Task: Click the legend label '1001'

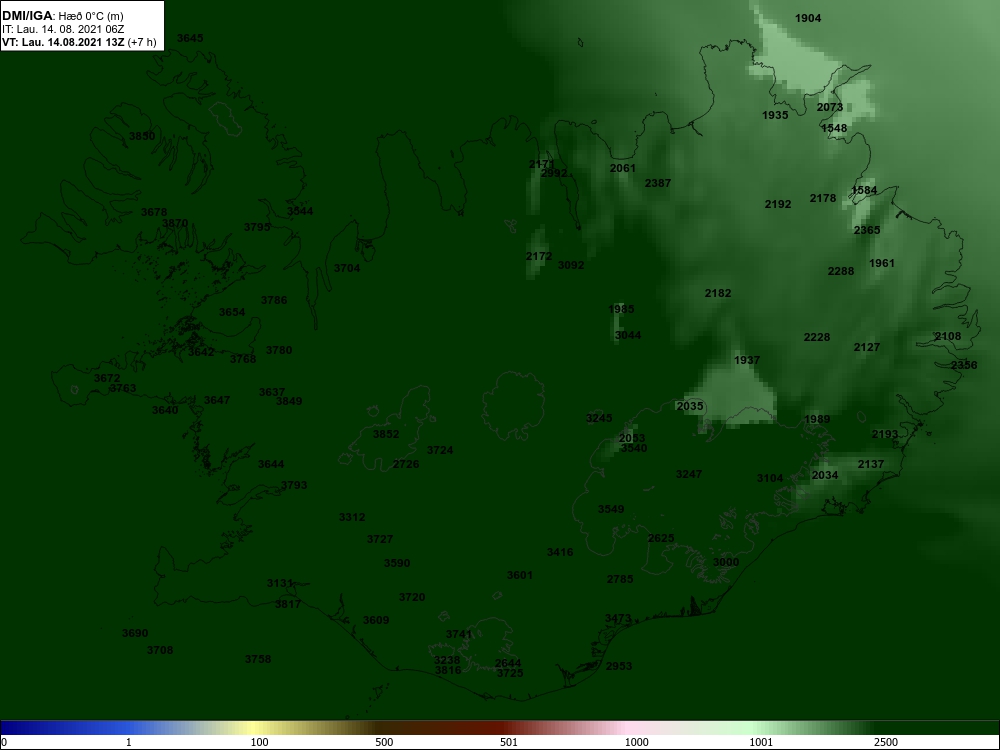Action: click(x=761, y=742)
